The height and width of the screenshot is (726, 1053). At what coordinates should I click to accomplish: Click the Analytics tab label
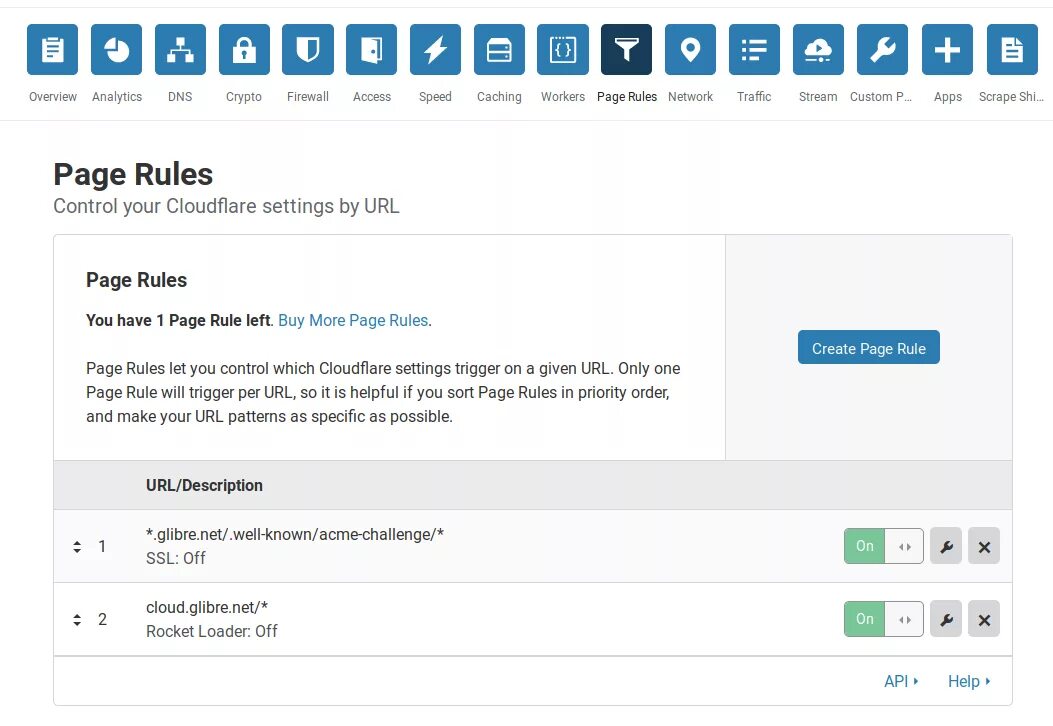tap(117, 97)
